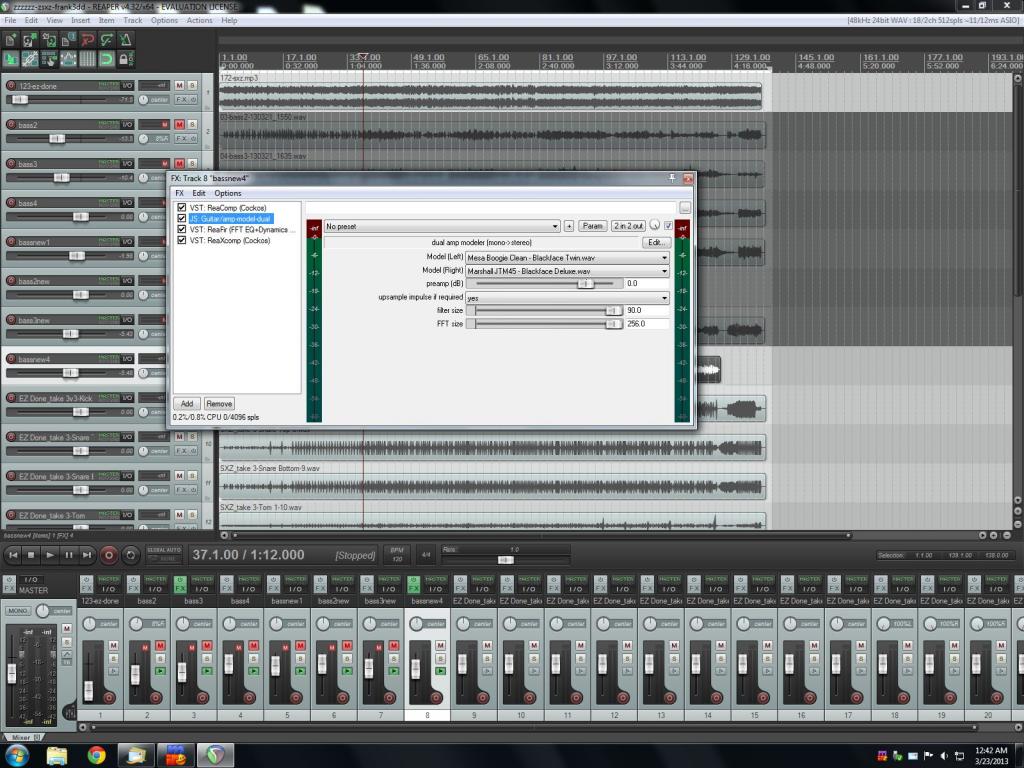Image resolution: width=1024 pixels, height=768 pixels.
Task: Open the Model (Right) amp dropdown
Action: click(x=567, y=271)
